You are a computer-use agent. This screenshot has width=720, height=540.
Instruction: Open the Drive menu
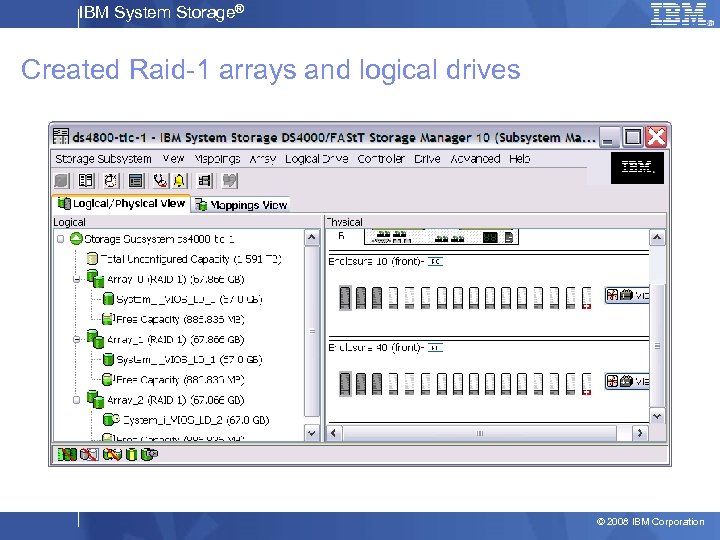(427, 159)
